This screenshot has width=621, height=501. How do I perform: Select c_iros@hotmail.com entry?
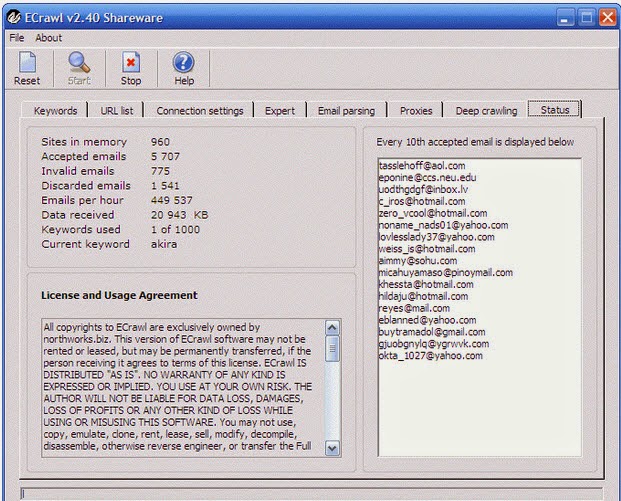point(422,201)
